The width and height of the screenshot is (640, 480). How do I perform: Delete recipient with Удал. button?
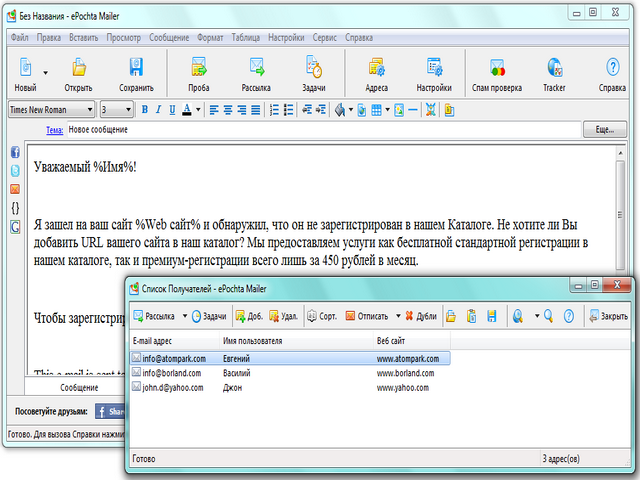pos(283,316)
